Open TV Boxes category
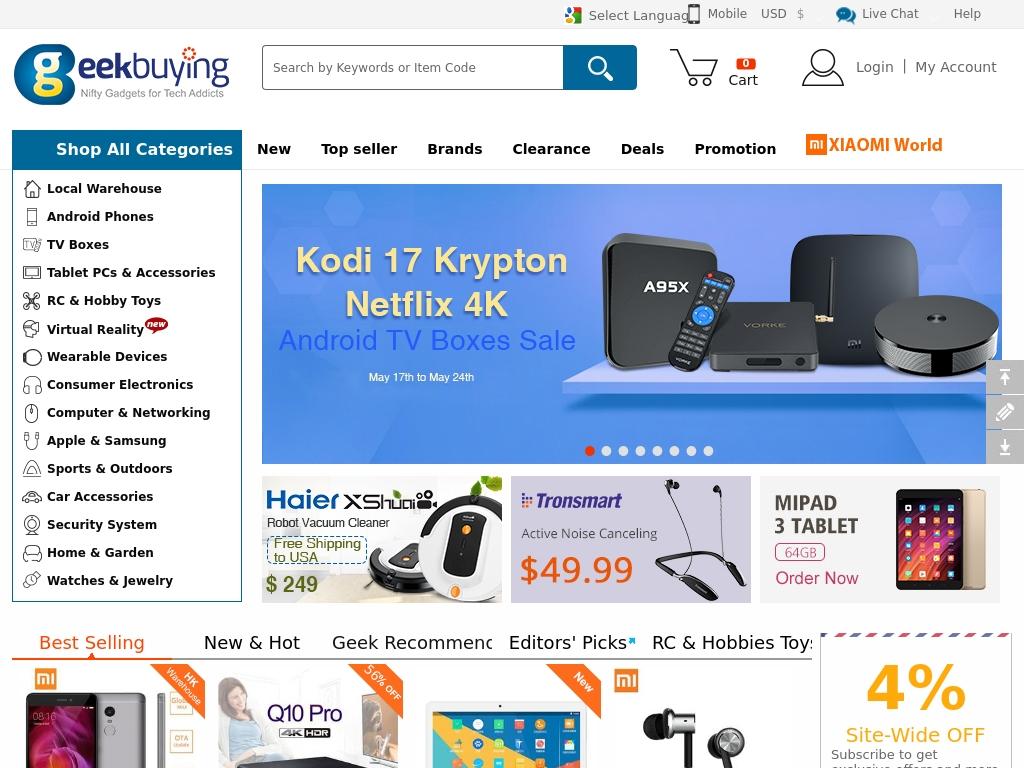 coord(78,245)
